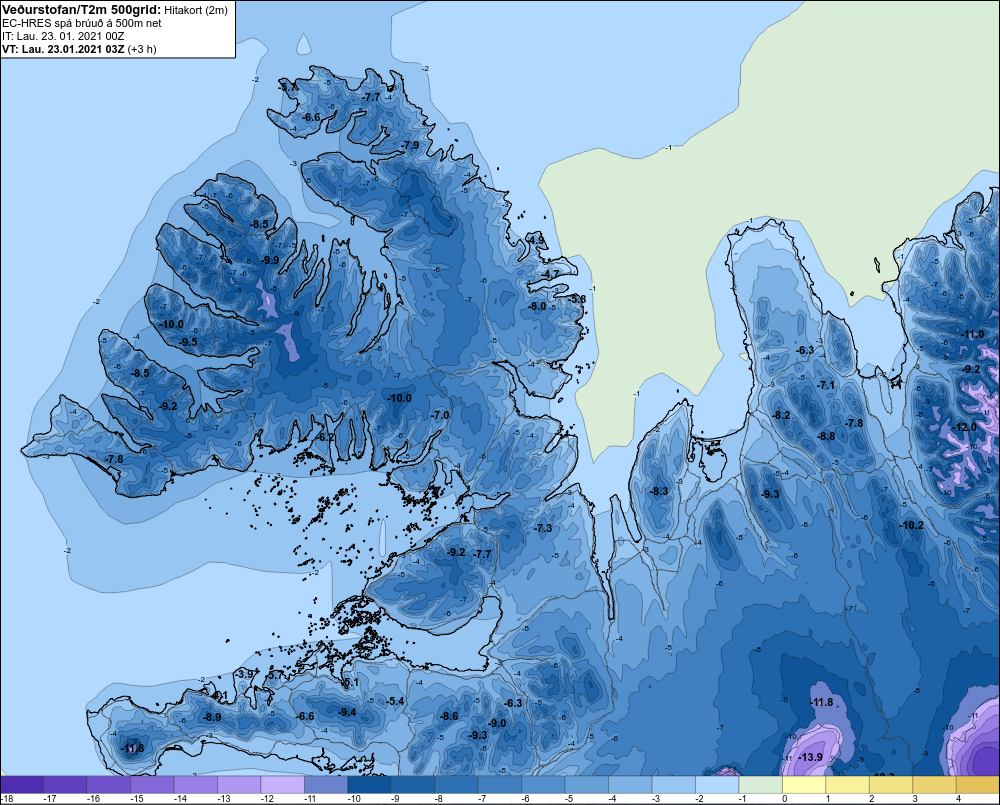This screenshot has height=805, width=1000.
Task: Click the '0' legend scale label
Action: 784,799
